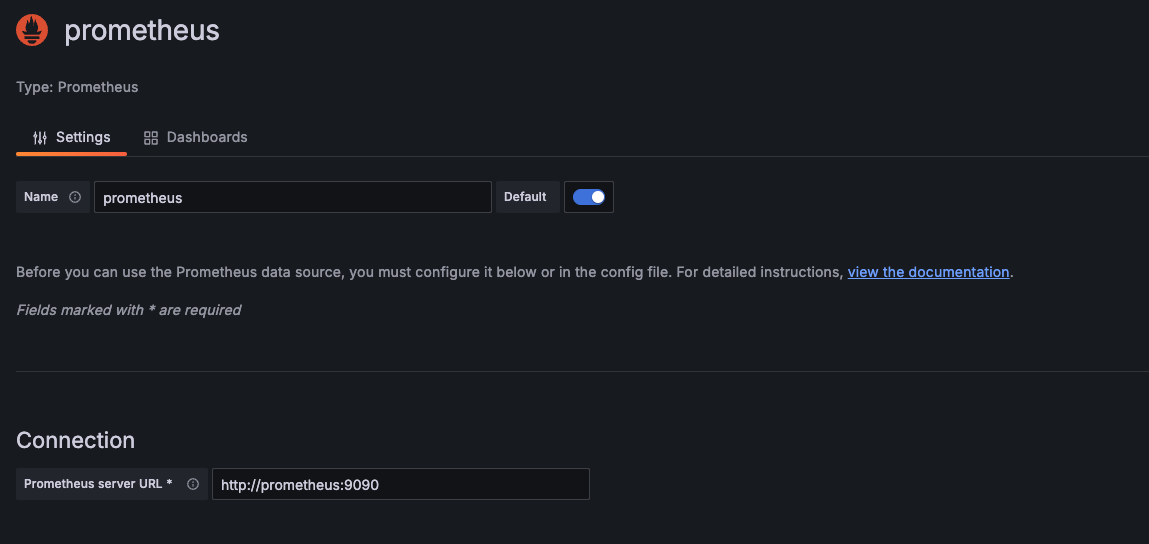Click the grid icon on Dashboards tab

[151, 137]
